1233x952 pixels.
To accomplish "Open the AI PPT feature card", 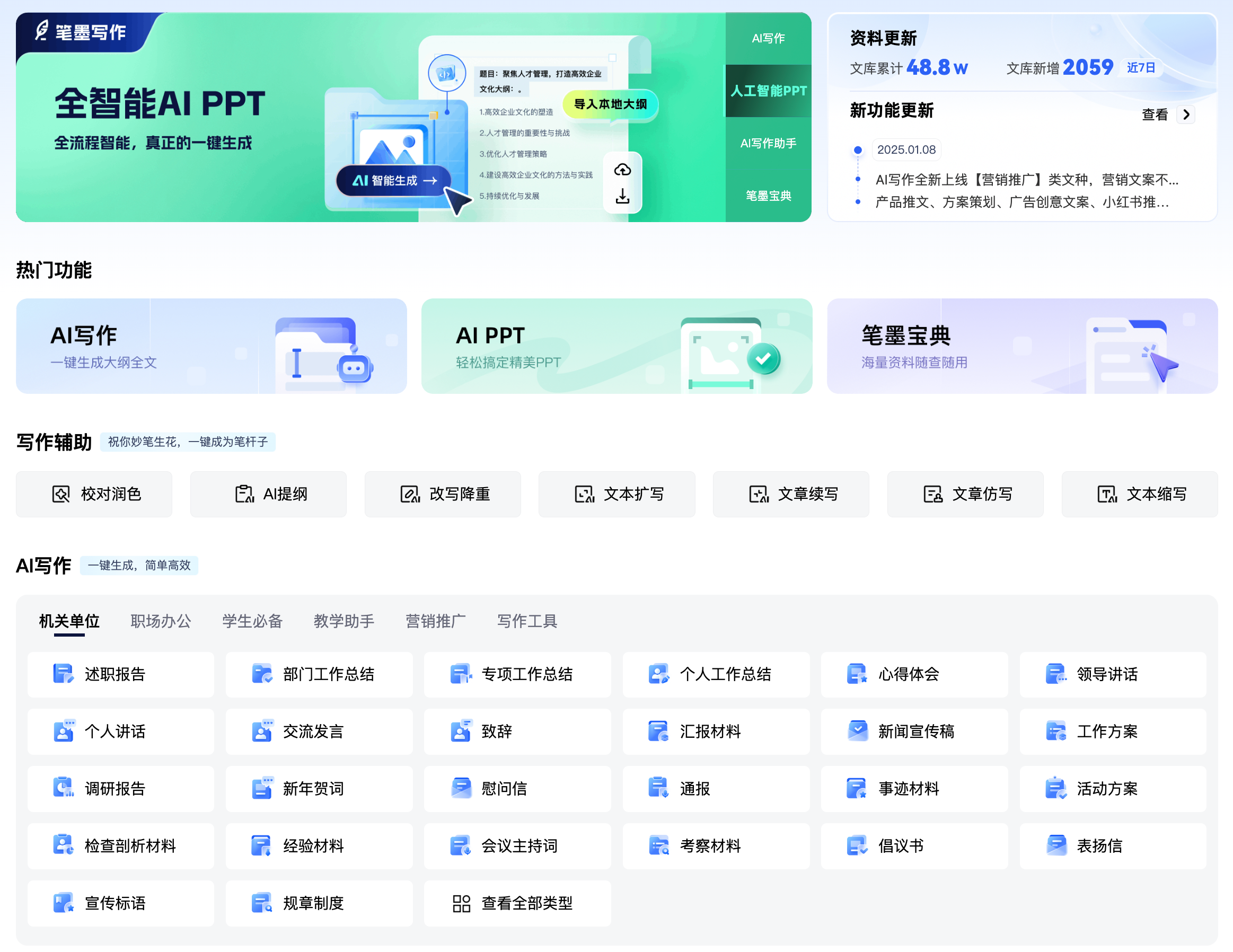I will (x=616, y=346).
